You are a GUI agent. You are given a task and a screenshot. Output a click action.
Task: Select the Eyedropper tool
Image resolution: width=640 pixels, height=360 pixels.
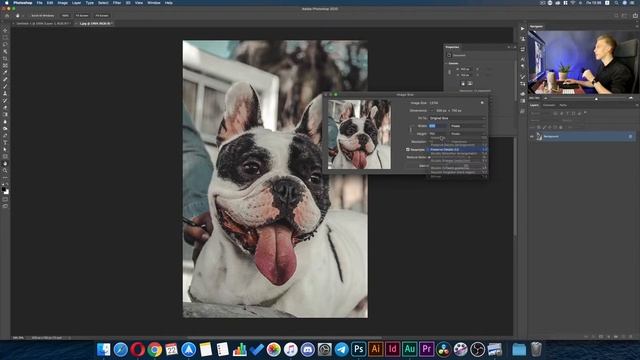click(x=5, y=72)
